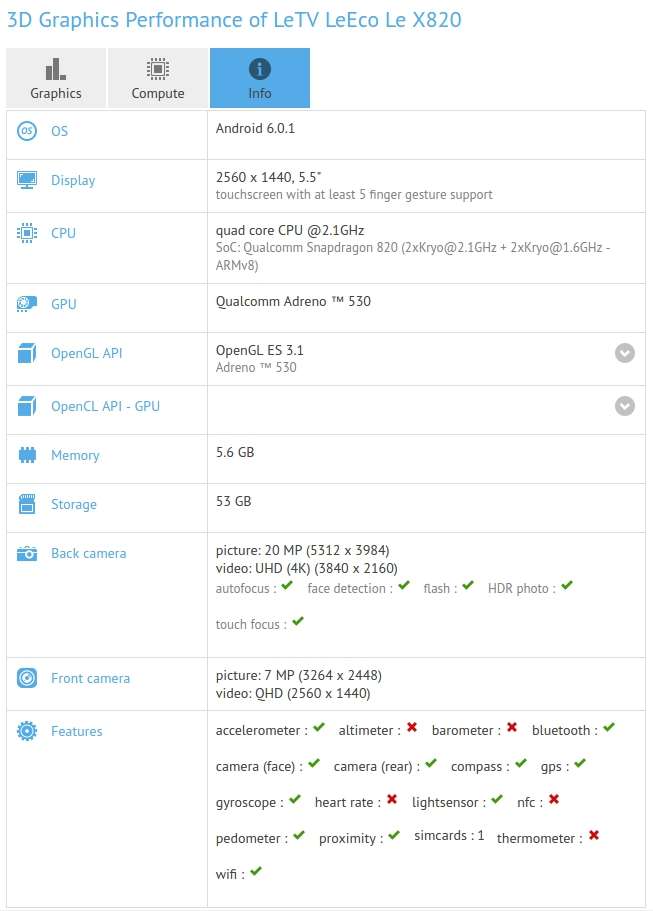
Task: Click the gyroscope green checkmark
Action: click(295, 799)
